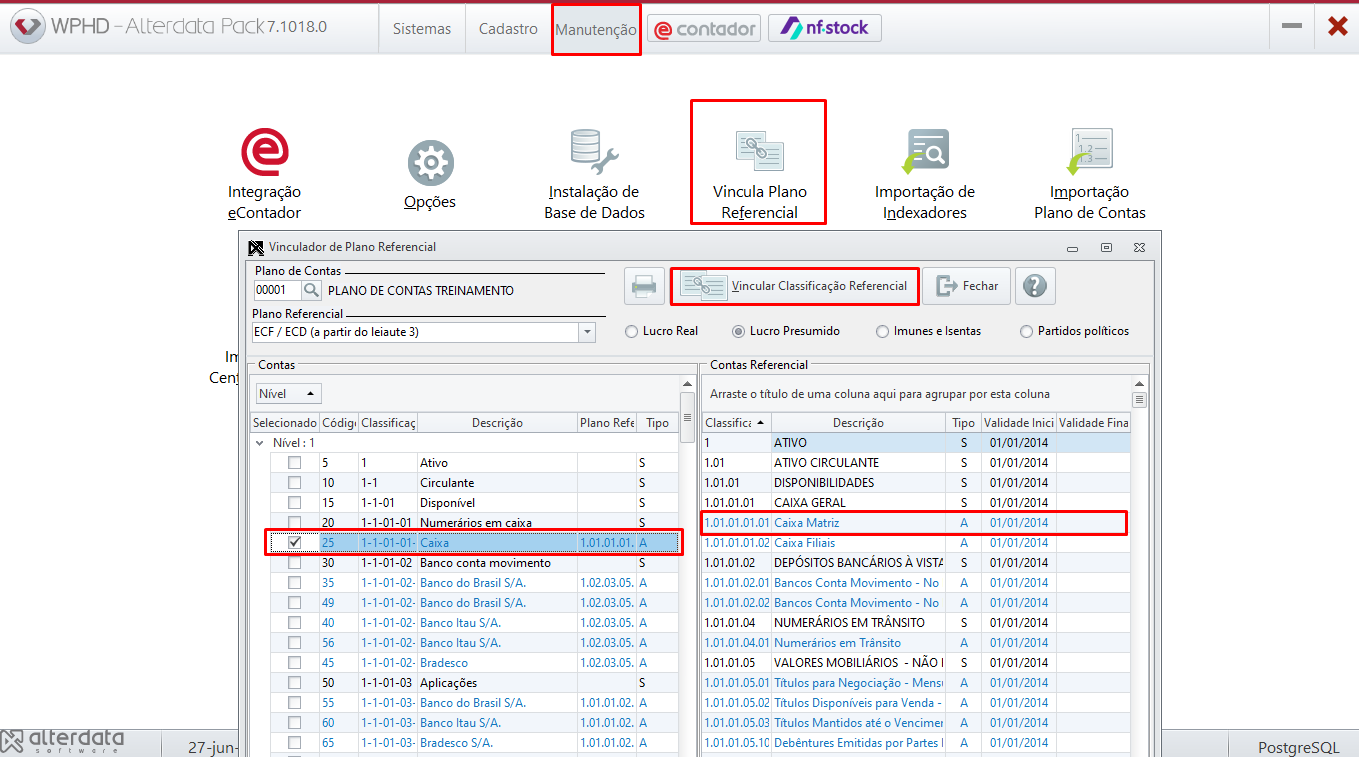
Task: Select the Caixa Matriz referencial row
Action: click(916, 523)
